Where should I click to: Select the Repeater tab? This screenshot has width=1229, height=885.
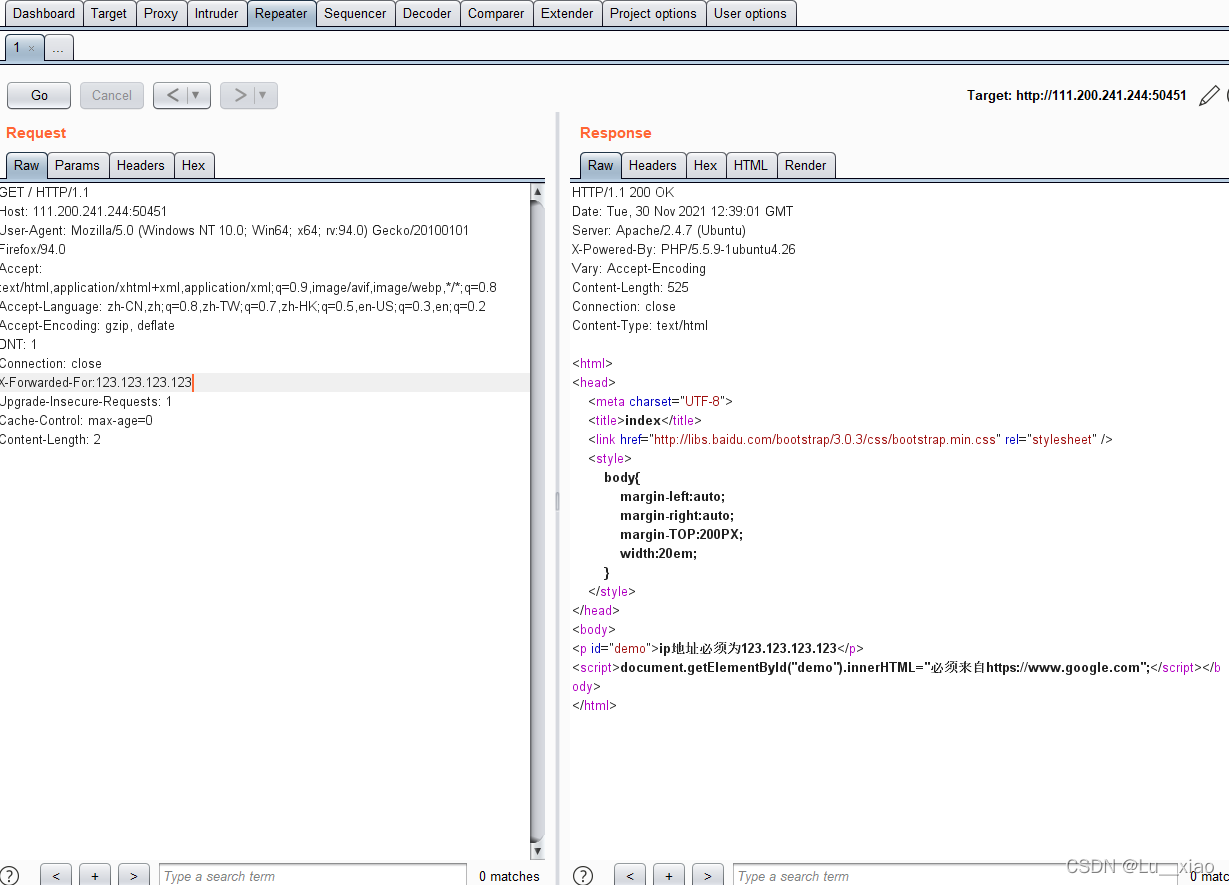[x=281, y=13]
